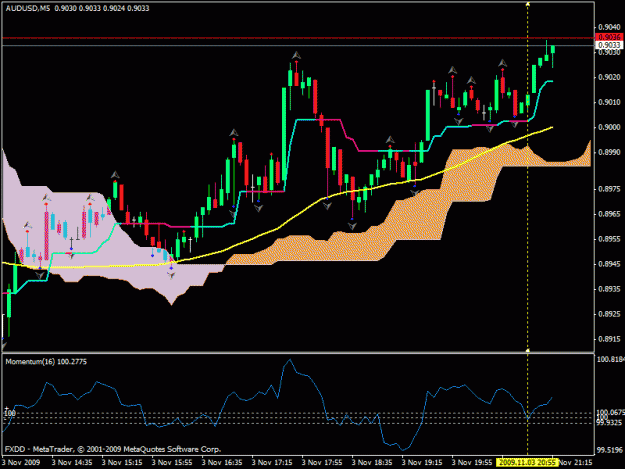Click the up fractal arrow above 15:15 candle

pos(115,175)
